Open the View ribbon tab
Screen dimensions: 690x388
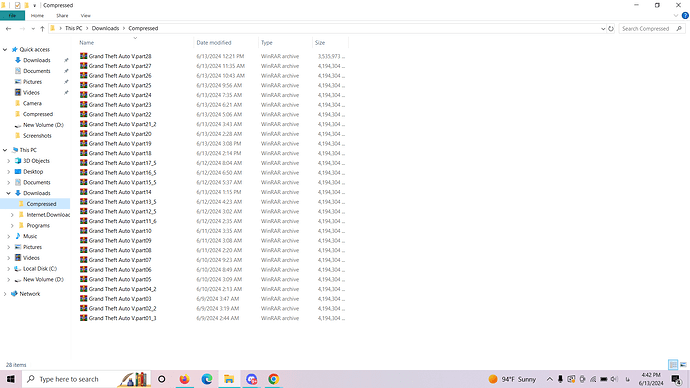85,15
